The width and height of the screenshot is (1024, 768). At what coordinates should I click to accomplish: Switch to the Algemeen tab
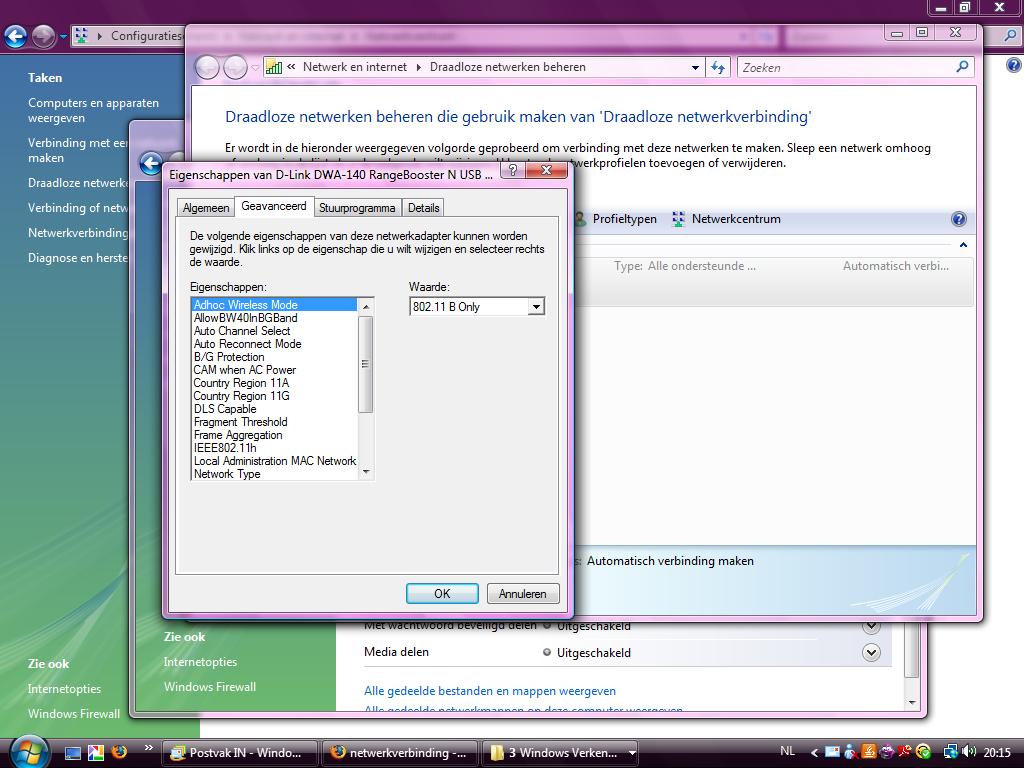[x=206, y=208]
